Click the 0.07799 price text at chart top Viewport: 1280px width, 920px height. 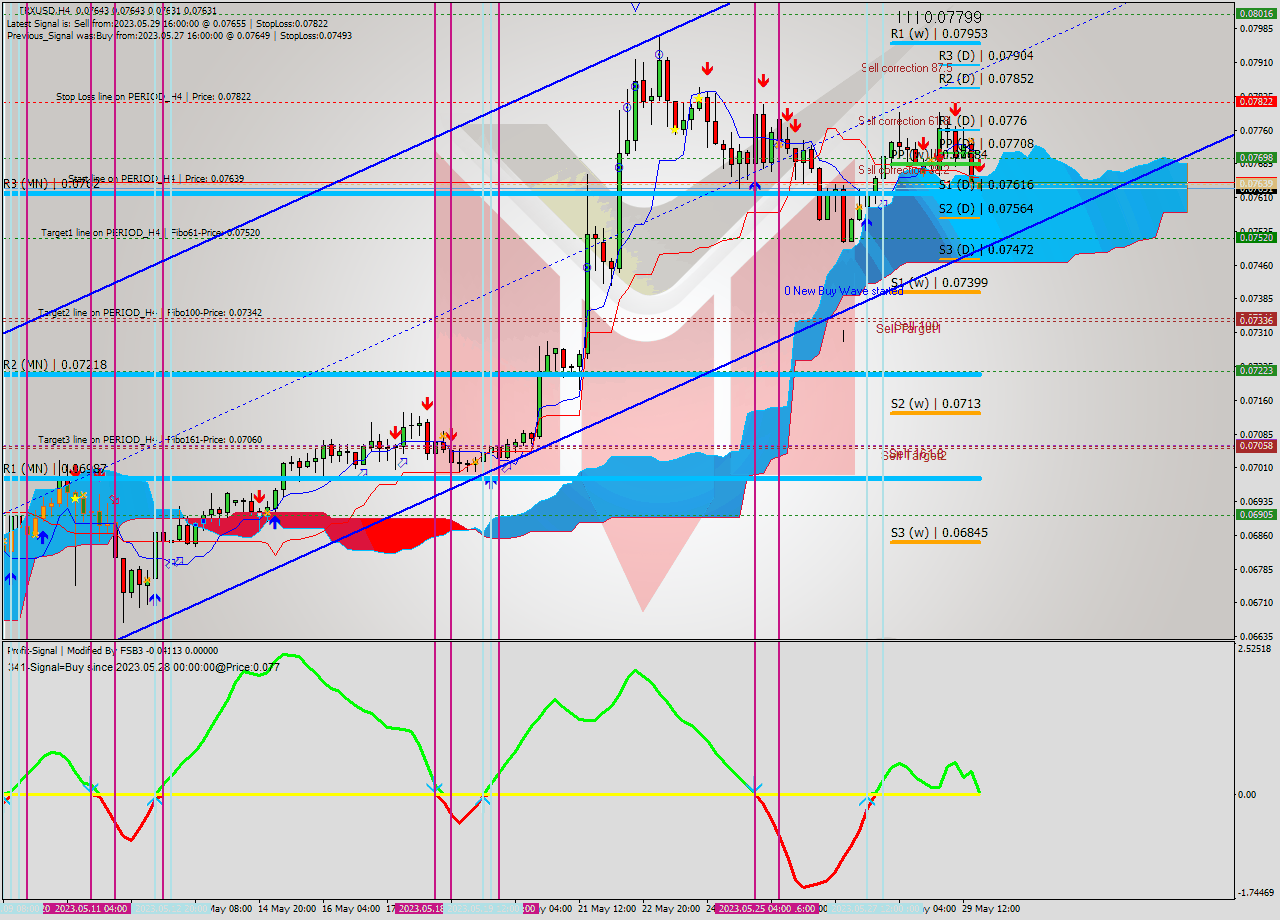[x=953, y=17]
